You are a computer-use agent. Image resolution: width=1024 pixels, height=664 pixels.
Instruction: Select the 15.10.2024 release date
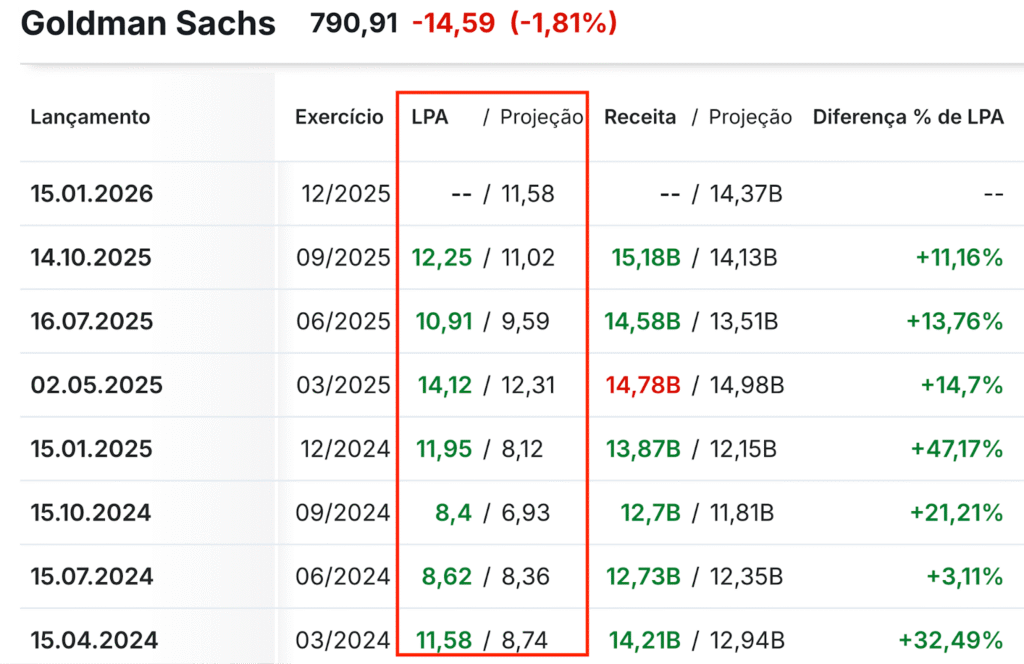pyautogui.click(x=91, y=513)
